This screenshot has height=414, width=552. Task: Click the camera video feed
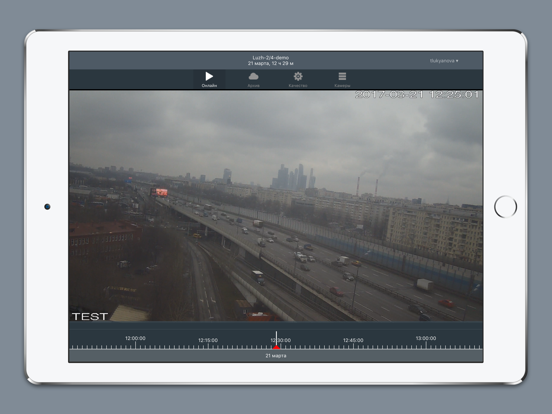tap(276, 206)
